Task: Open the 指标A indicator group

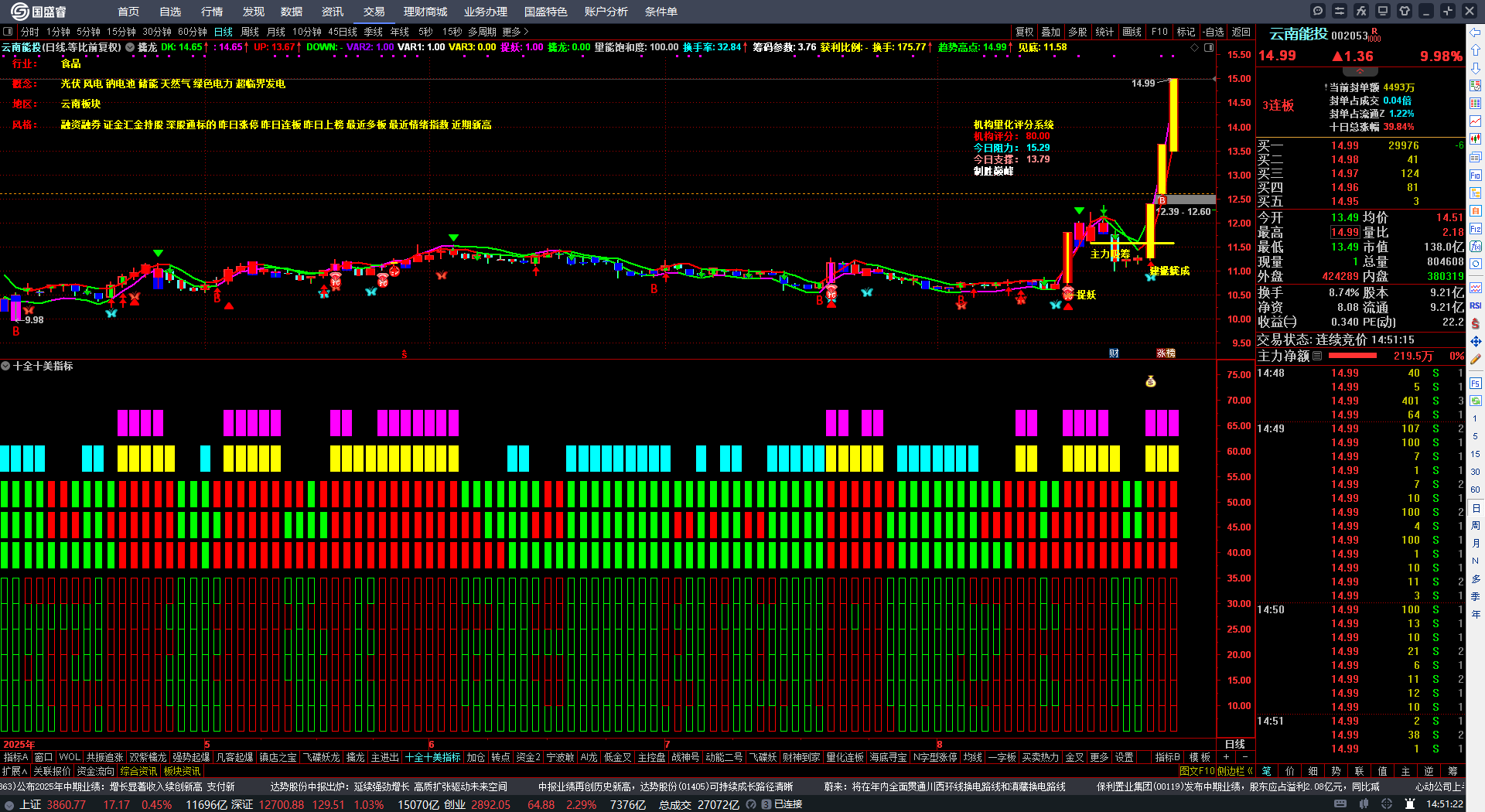Action: point(15,757)
